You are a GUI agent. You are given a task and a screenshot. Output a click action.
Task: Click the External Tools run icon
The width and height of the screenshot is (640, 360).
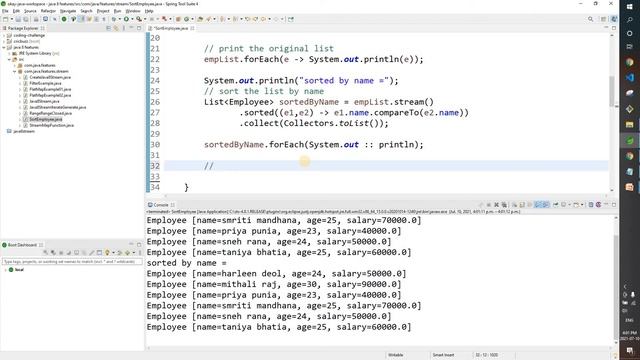[x=139, y=19]
